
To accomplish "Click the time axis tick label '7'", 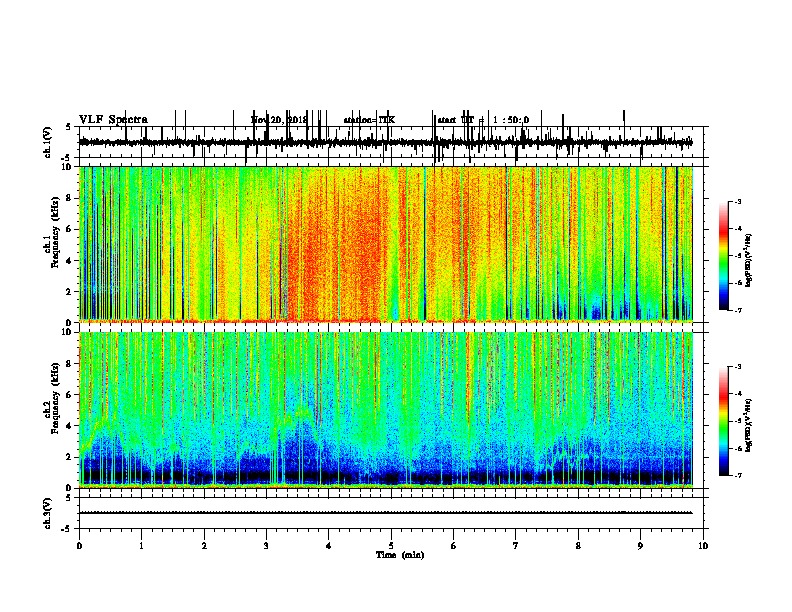I will (x=516, y=546).
